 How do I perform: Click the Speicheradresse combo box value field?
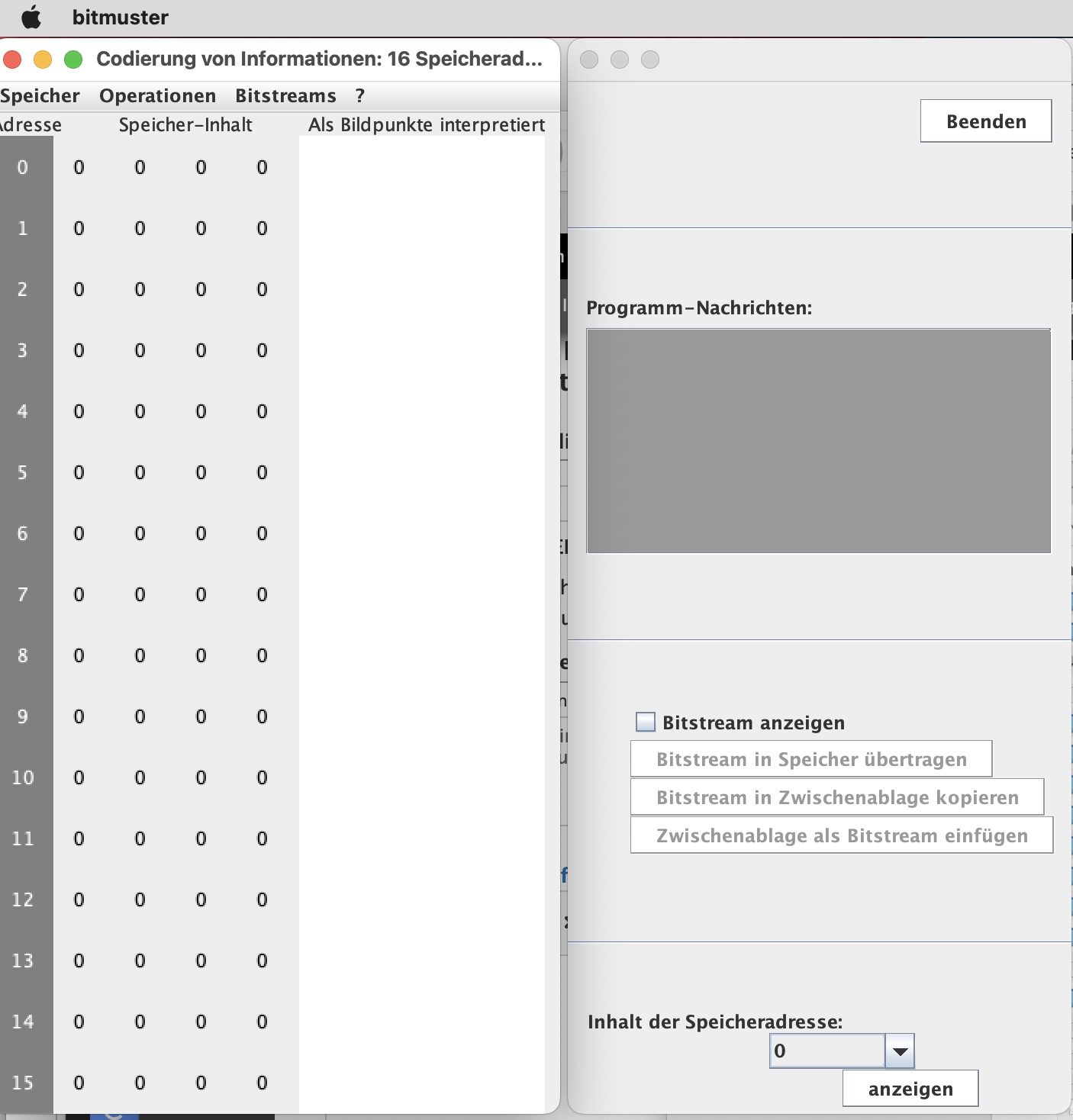[x=827, y=1051]
